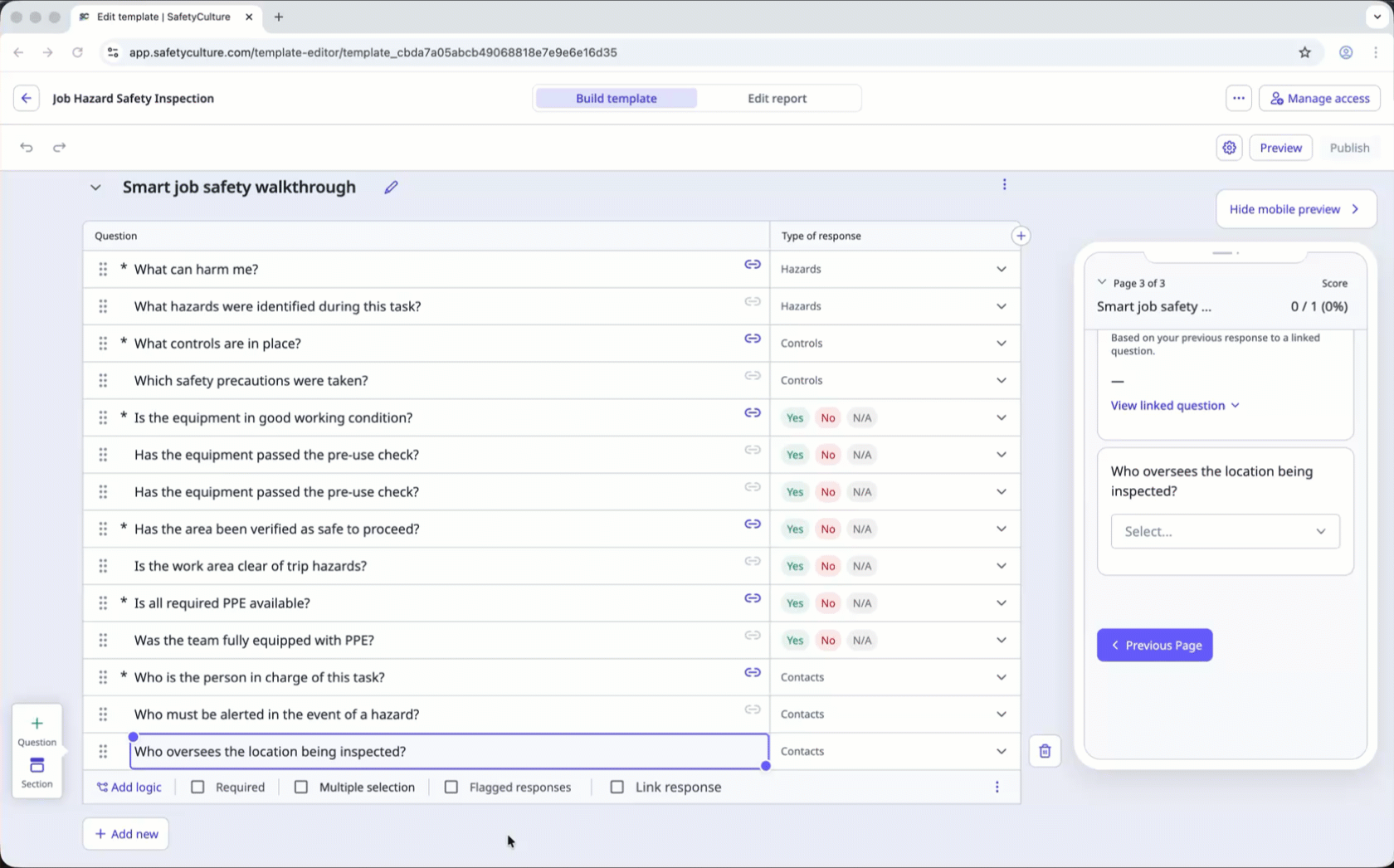Screen dimensions: 1394x868
Task: Click Add new below the question table
Action: coord(125,834)
